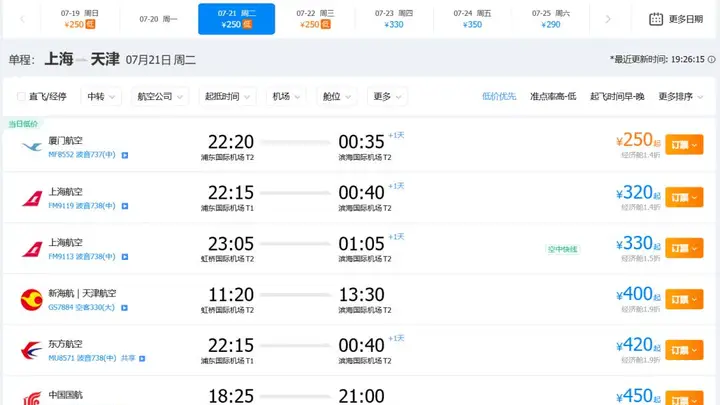Click Xiamen Airlines logo on MF8552 row
This screenshot has height=405, width=720.
[x=32, y=146]
